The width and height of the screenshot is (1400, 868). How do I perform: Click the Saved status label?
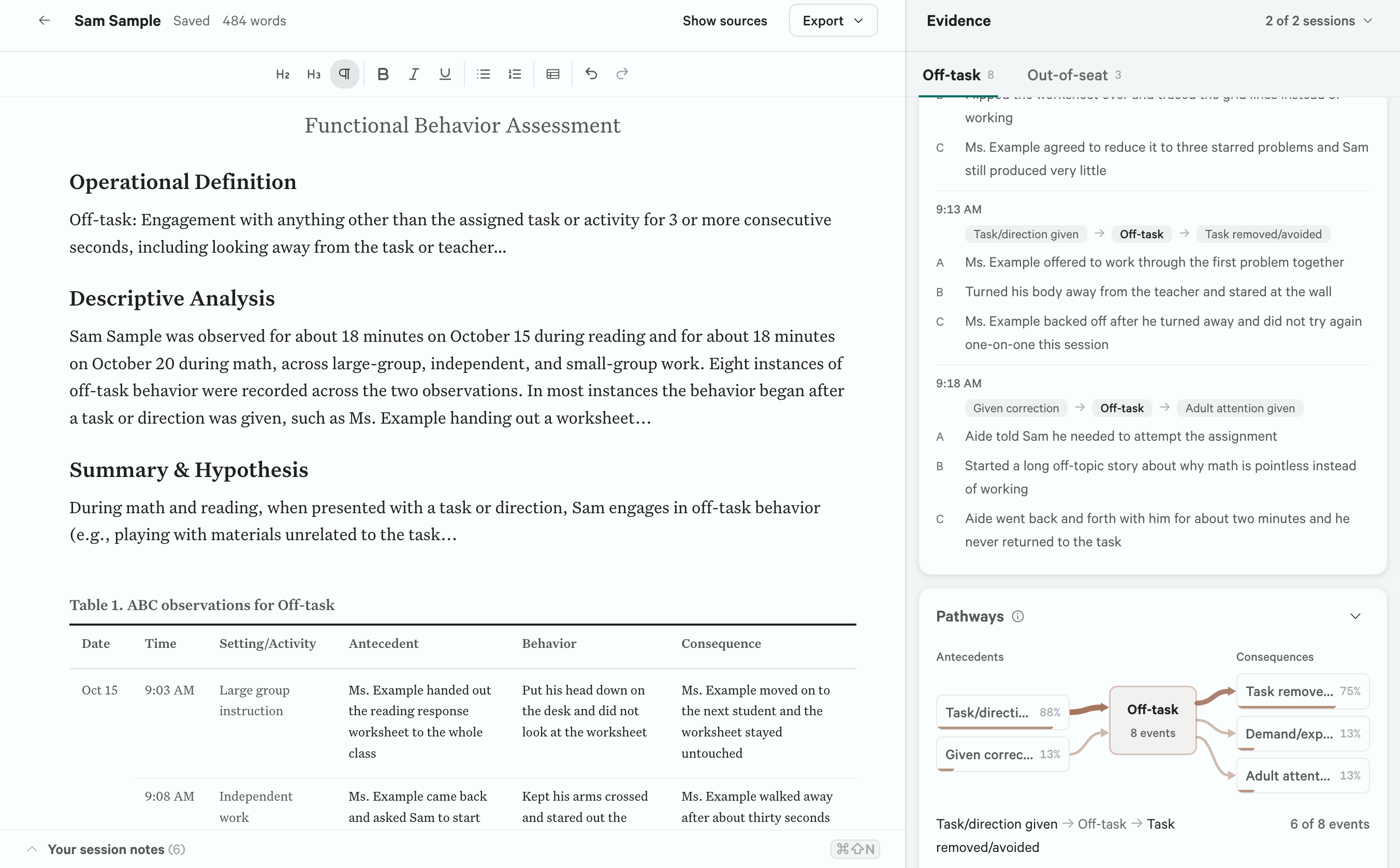[x=191, y=21]
